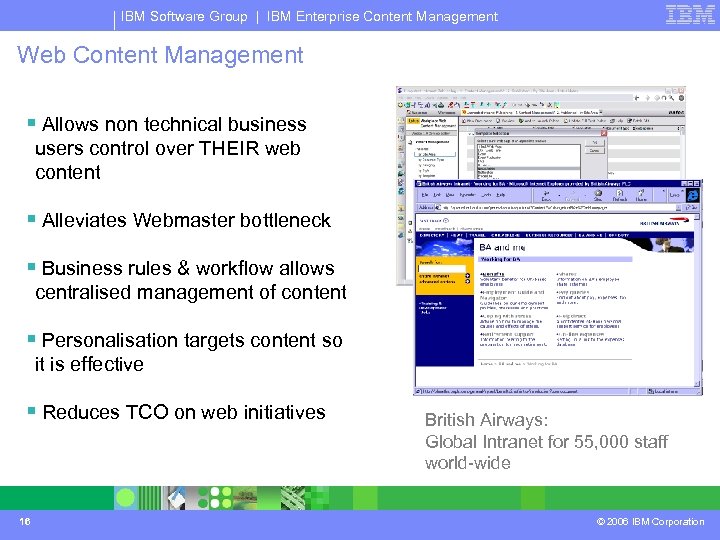The width and height of the screenshot is (720, 540).
Task: Click the search input on the BA intranet page
Action: 442,269
